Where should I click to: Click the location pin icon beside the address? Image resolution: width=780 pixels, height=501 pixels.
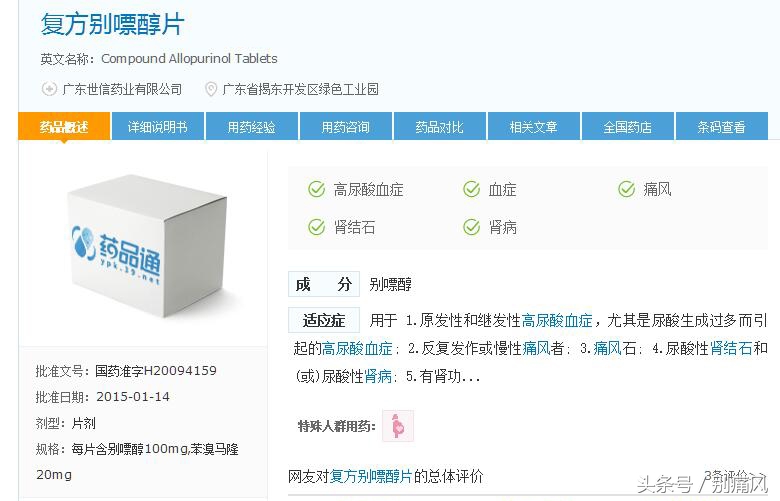[211, 90]
